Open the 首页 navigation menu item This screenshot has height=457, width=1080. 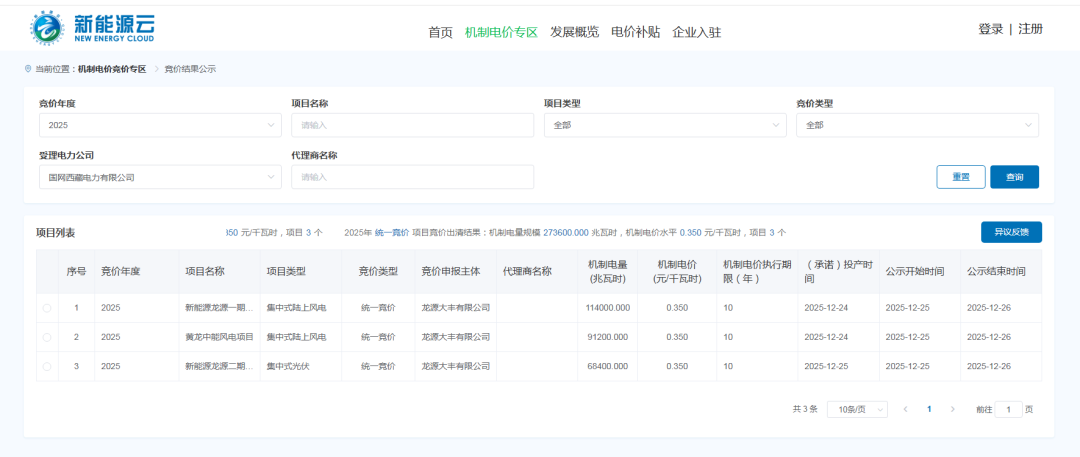click(440, 32)
